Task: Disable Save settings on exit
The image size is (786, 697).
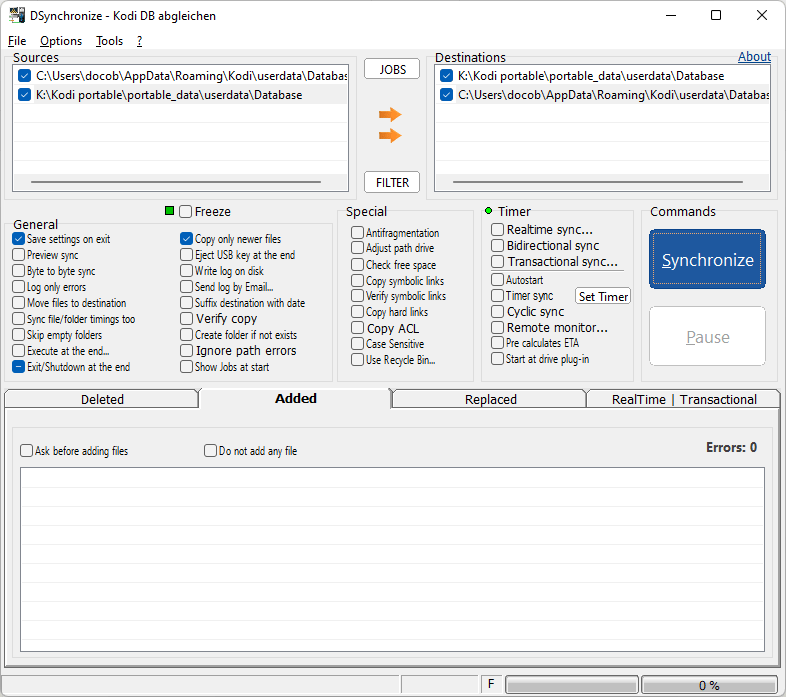Action: (19, 239)
